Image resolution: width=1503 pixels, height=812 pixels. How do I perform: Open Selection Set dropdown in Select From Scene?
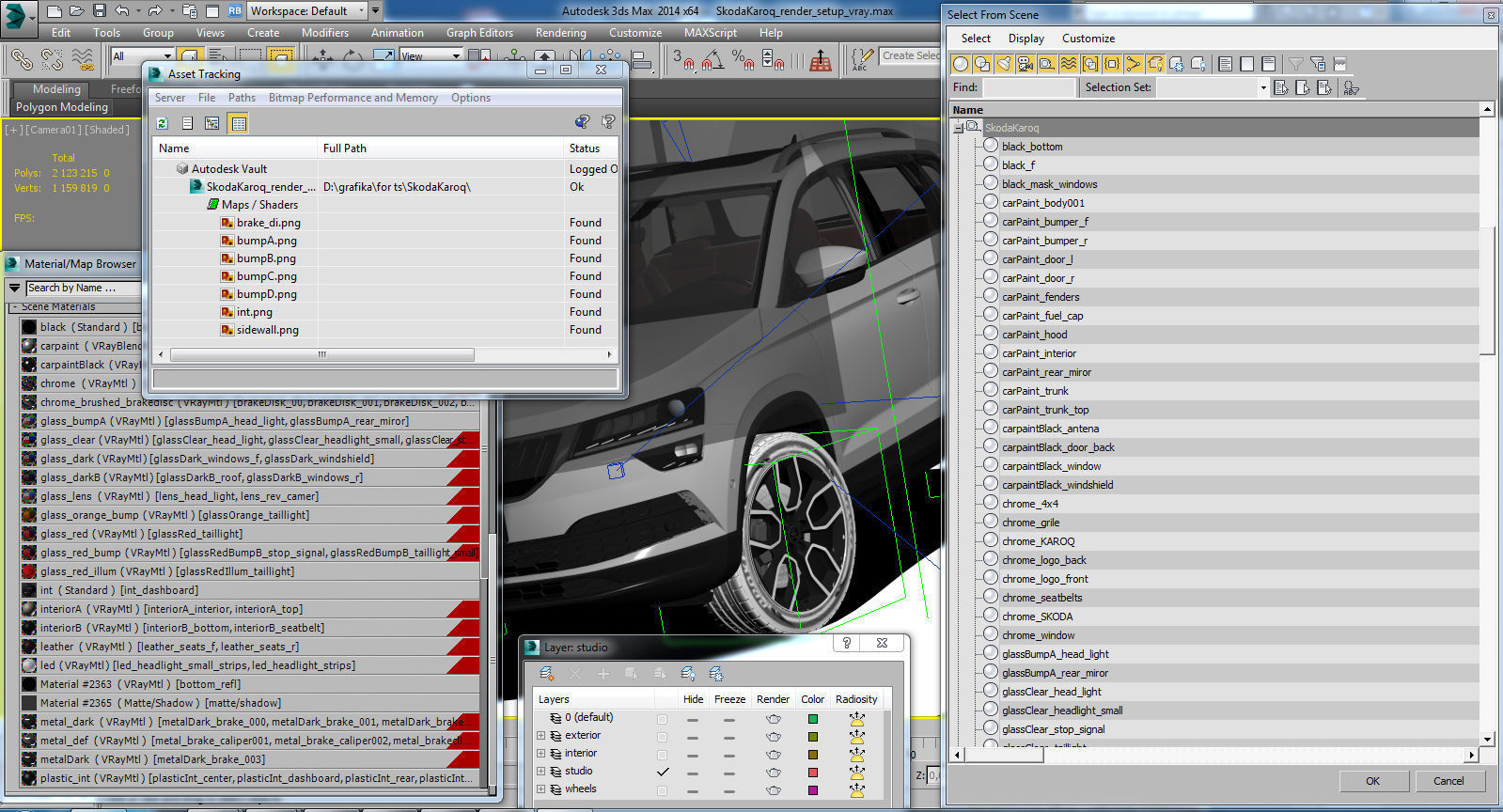[x=1262, y=87]
